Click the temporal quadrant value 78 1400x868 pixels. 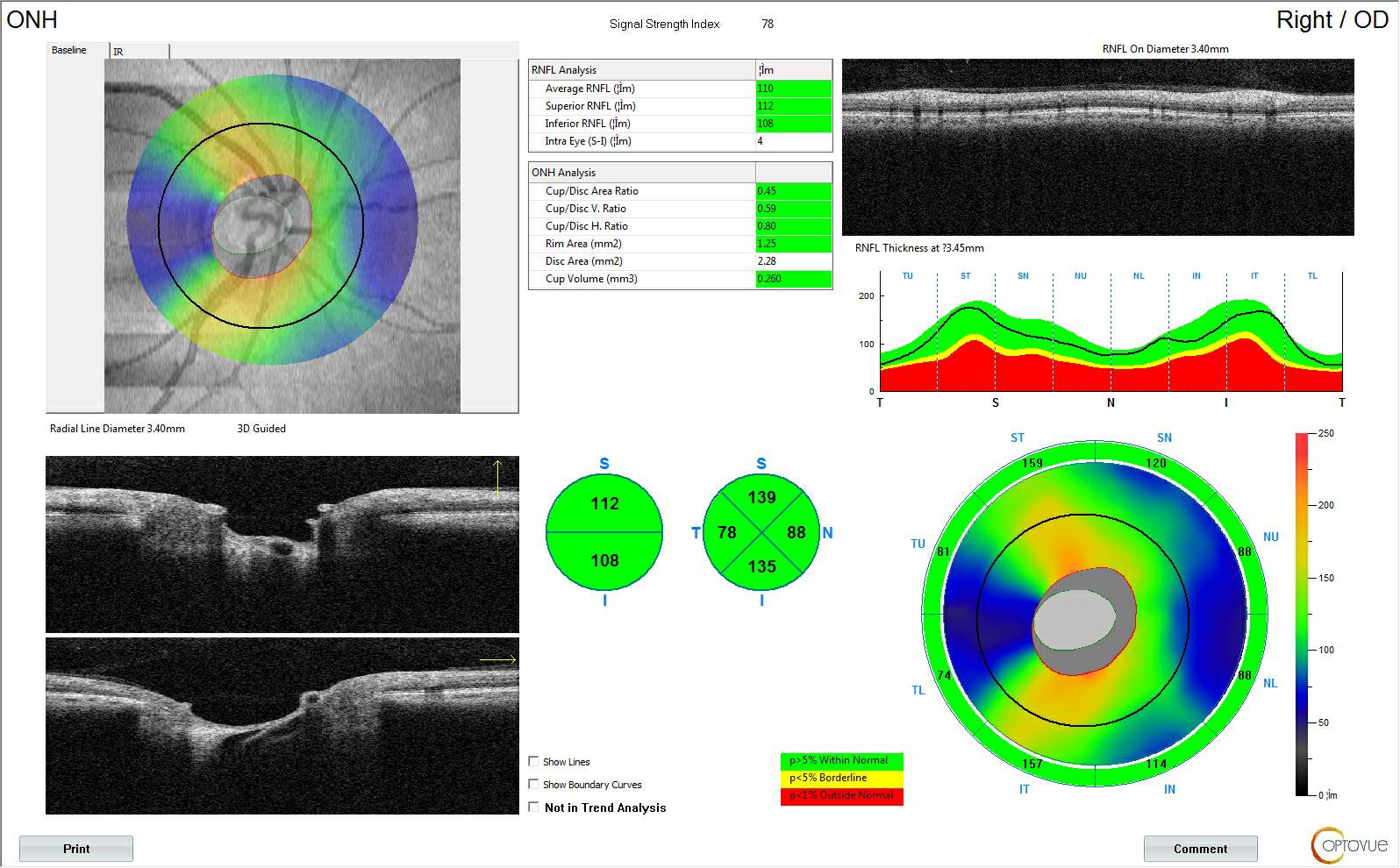(726, 532)
